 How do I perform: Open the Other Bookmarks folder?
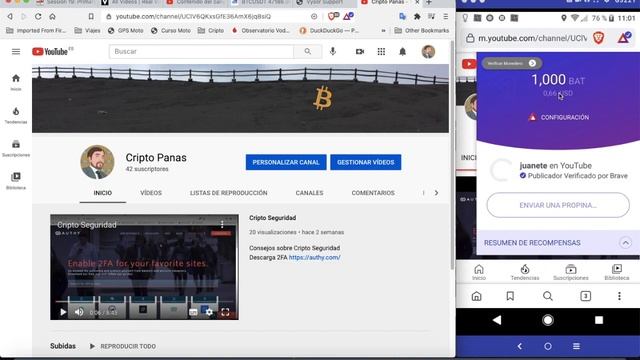pyautogui.click(x=422, y=31)
